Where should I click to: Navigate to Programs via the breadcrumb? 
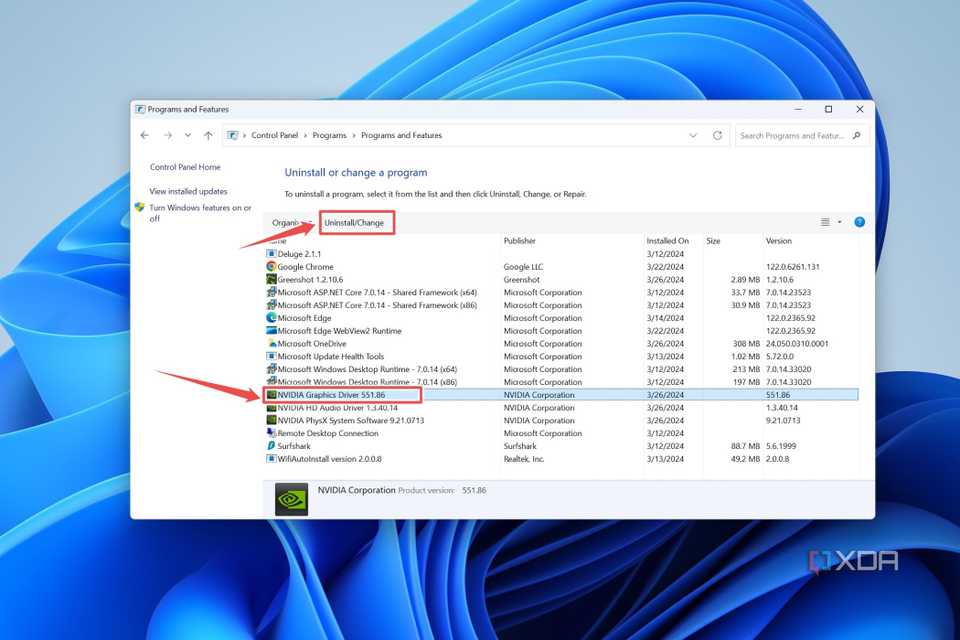tap(330, 135)
